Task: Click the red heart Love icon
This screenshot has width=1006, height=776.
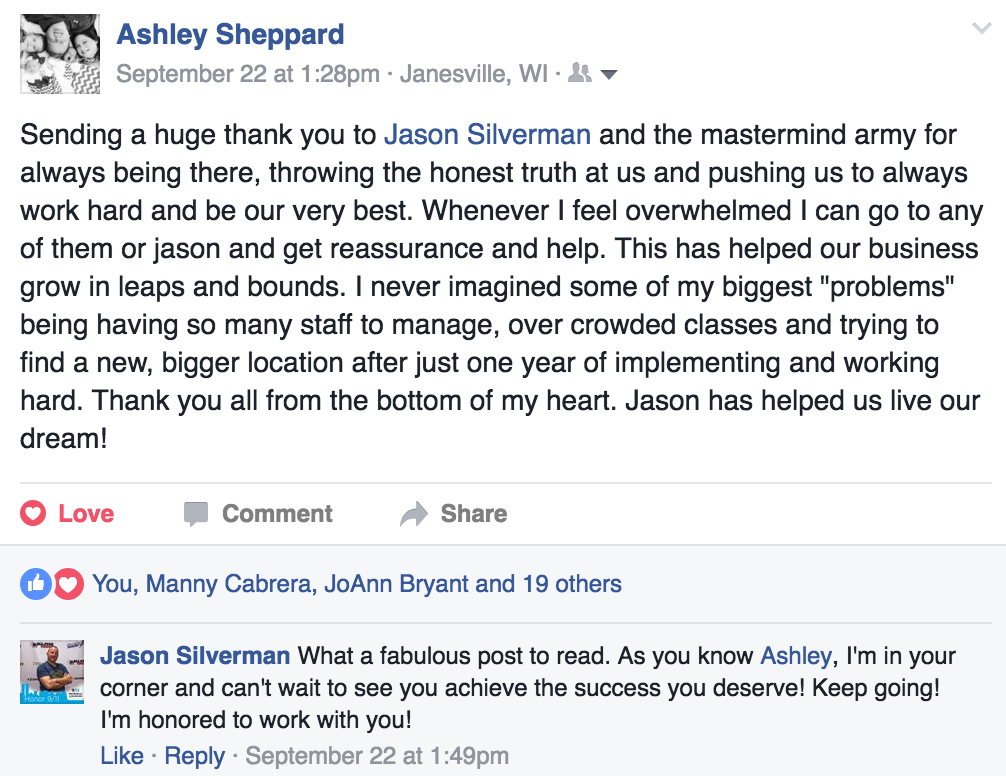Action: coord(33,514)
